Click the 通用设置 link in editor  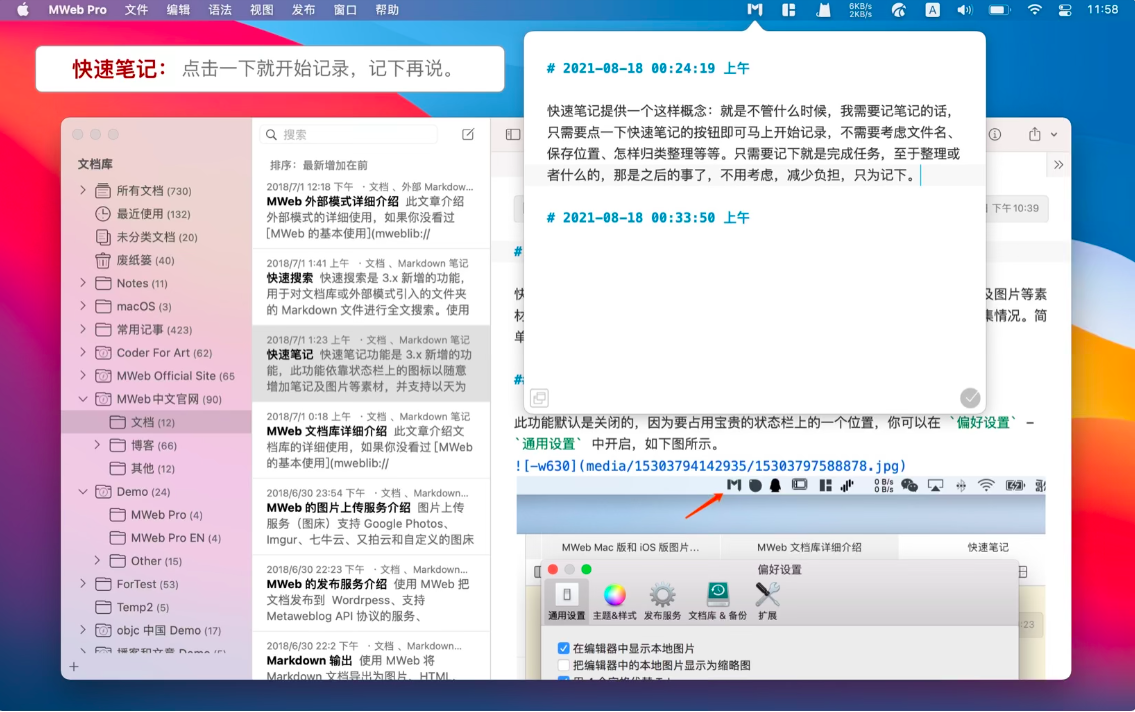(548, 444)
